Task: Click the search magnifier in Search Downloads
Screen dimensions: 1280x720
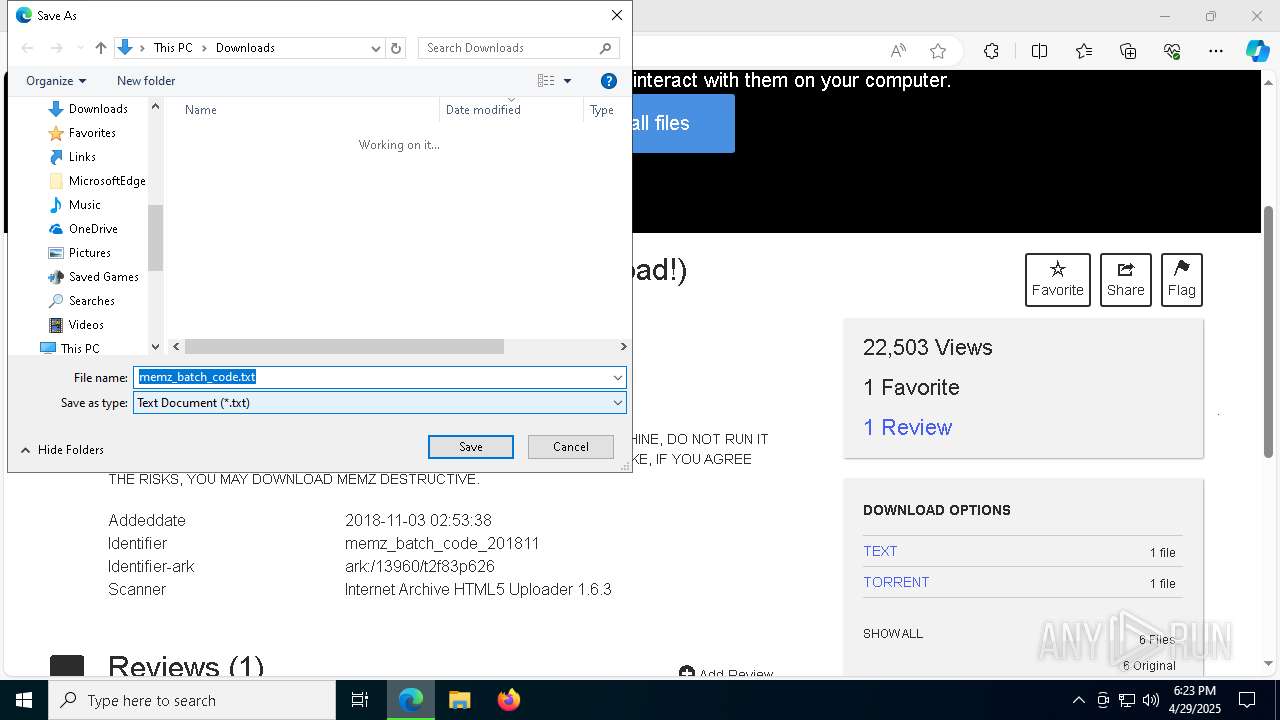Action: [606, 48]
